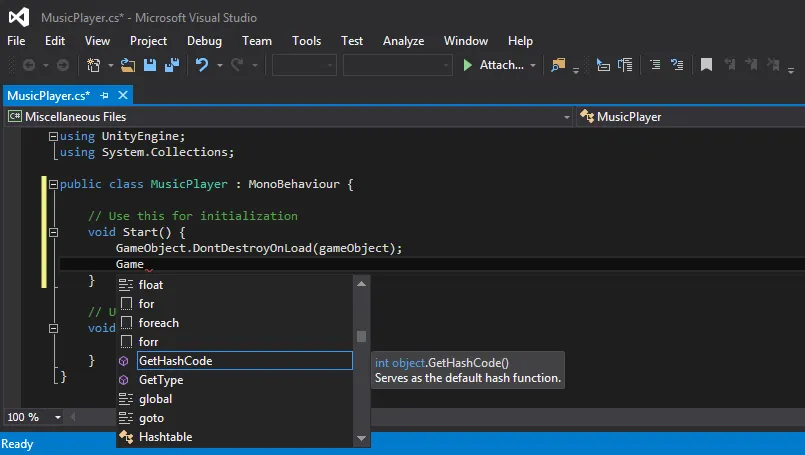This screenshot has width=805, height=455.
Task: Click the clear bookmarks icon
Action: point(773,65)
